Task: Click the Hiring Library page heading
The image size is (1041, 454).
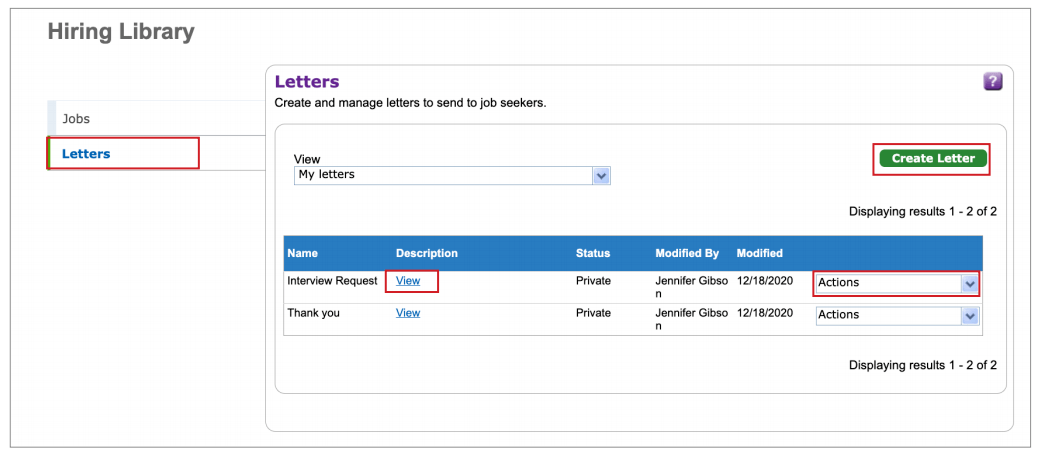Action: [121, 32]
